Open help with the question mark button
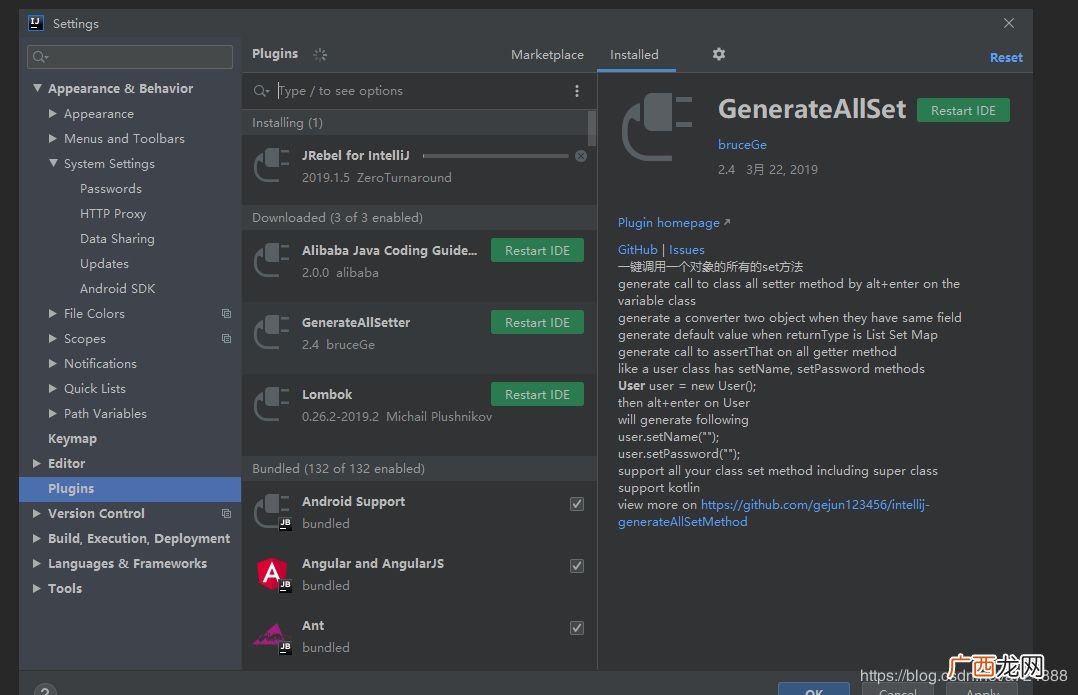This screenshot has width=1078, height=695. [45, 690]
